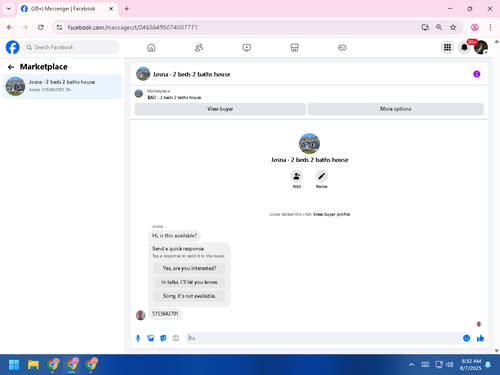Open the Facebook logo home link
Image resolution: width=500 pixels, height=375 pixels.
click(x=13, y=47)
